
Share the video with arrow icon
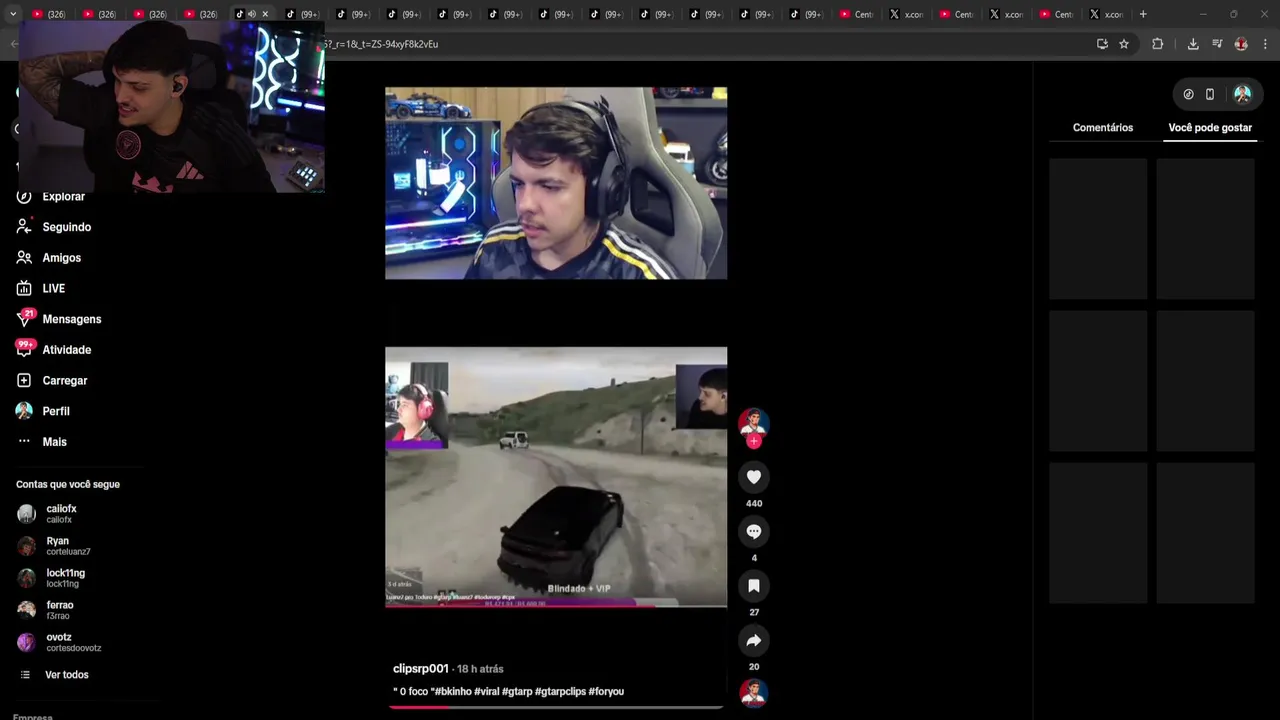[x=754, y=640]
